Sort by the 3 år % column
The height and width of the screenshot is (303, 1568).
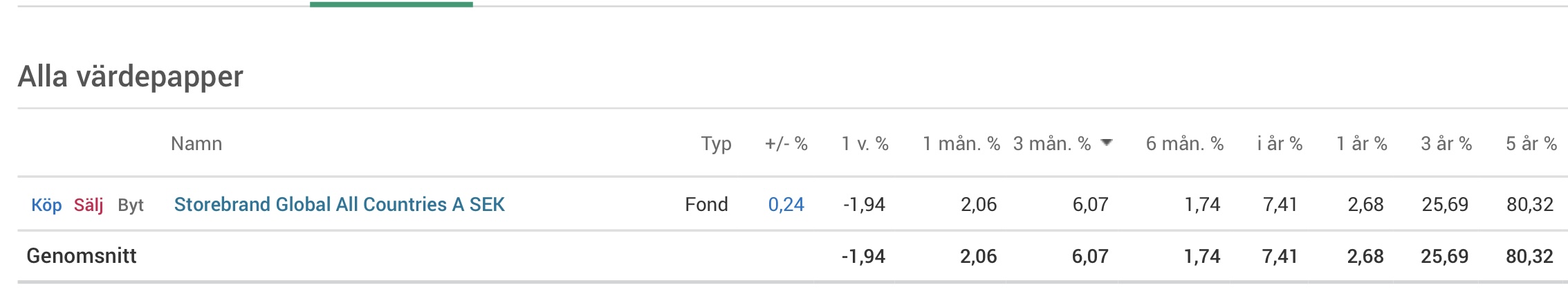[1446, 144]
